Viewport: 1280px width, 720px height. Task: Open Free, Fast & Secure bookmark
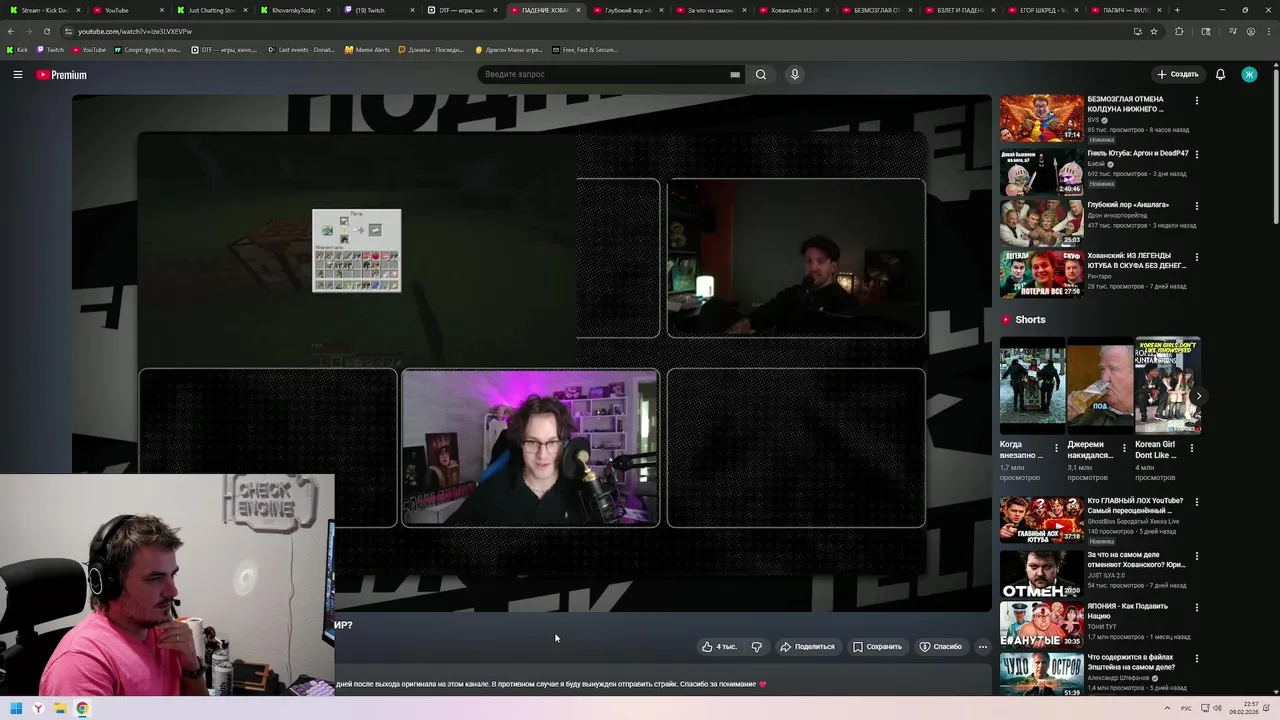585,49
